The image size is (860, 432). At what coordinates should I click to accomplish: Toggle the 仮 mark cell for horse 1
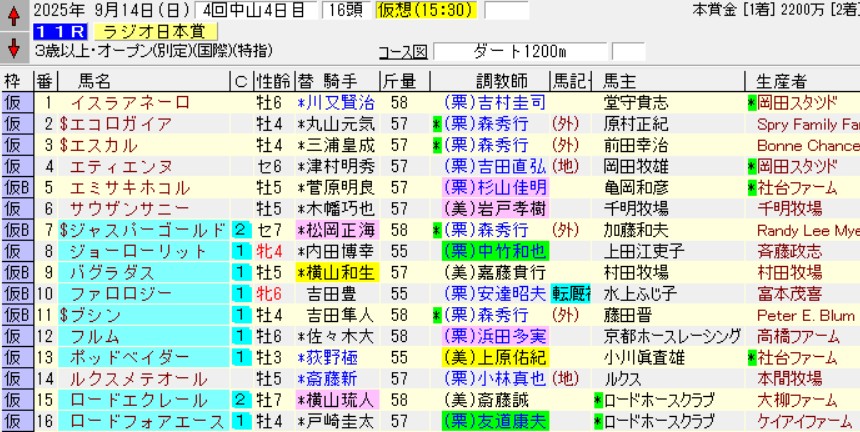(14, 103)
